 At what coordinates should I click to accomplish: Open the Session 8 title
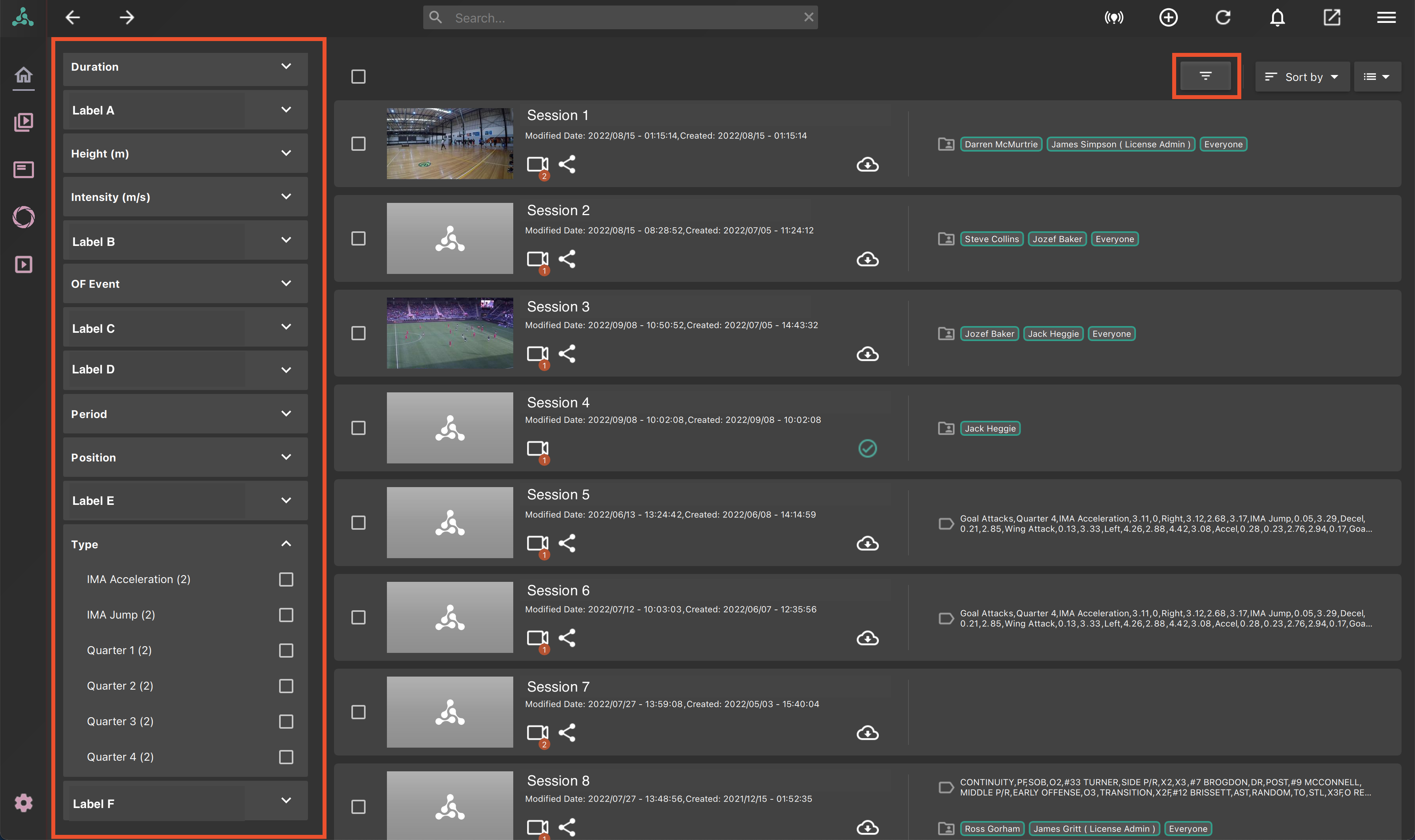pos(558,780)
